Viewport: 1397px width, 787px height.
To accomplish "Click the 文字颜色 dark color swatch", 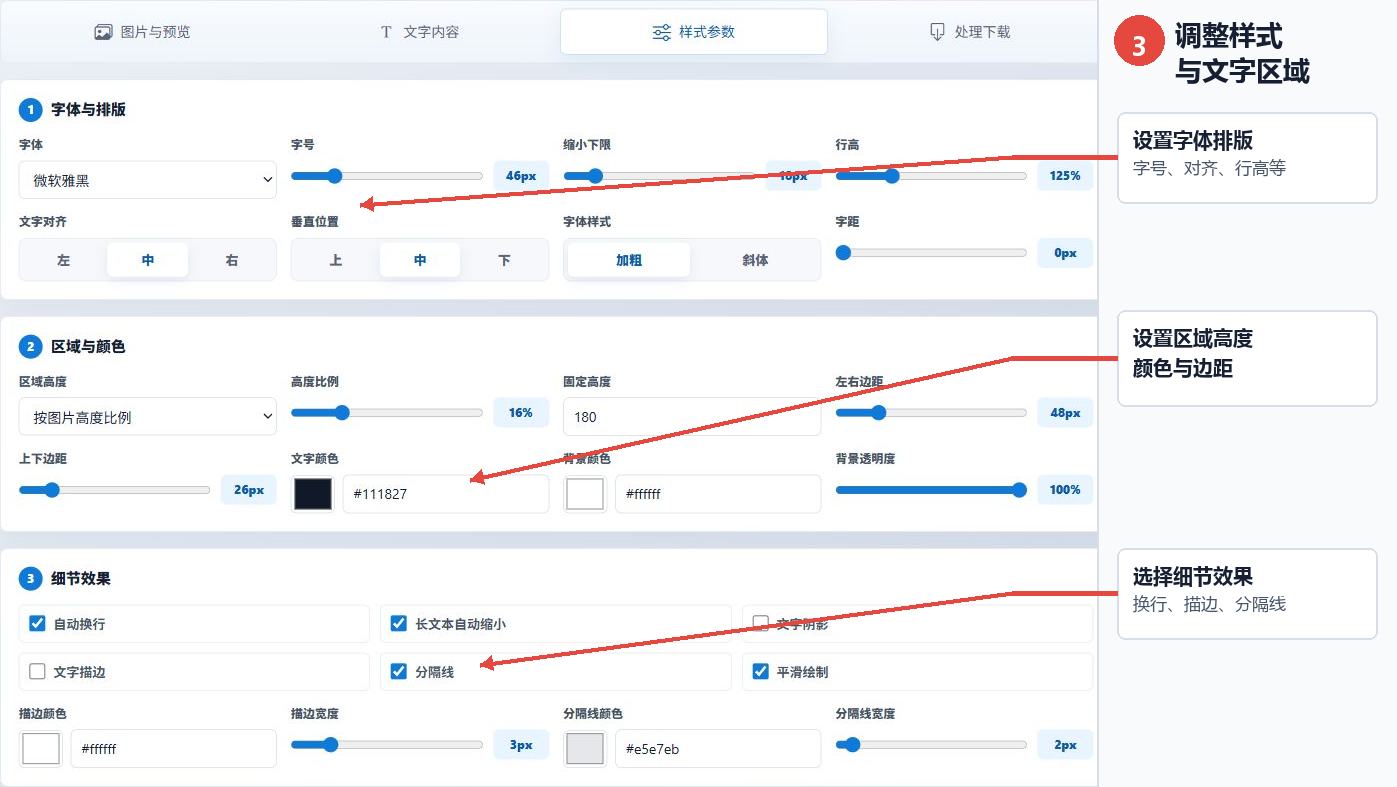I will coord(312,494).
